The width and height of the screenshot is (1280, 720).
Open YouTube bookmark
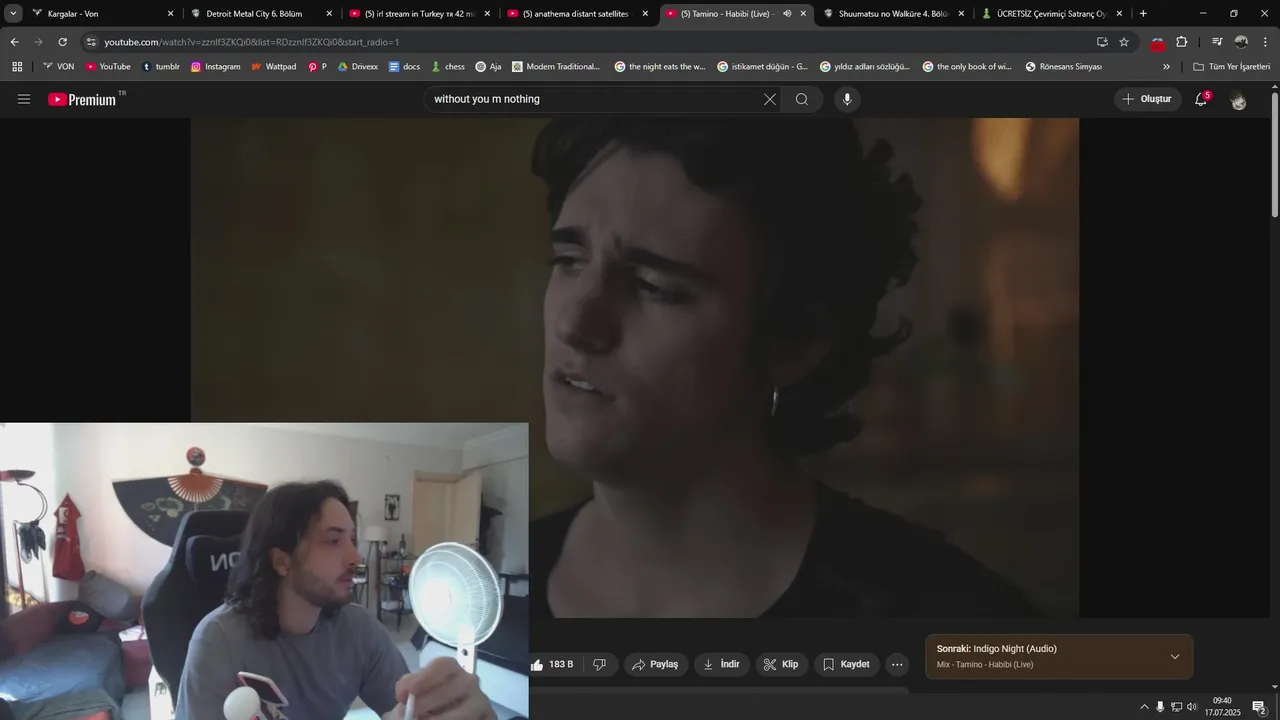(108, 66)
